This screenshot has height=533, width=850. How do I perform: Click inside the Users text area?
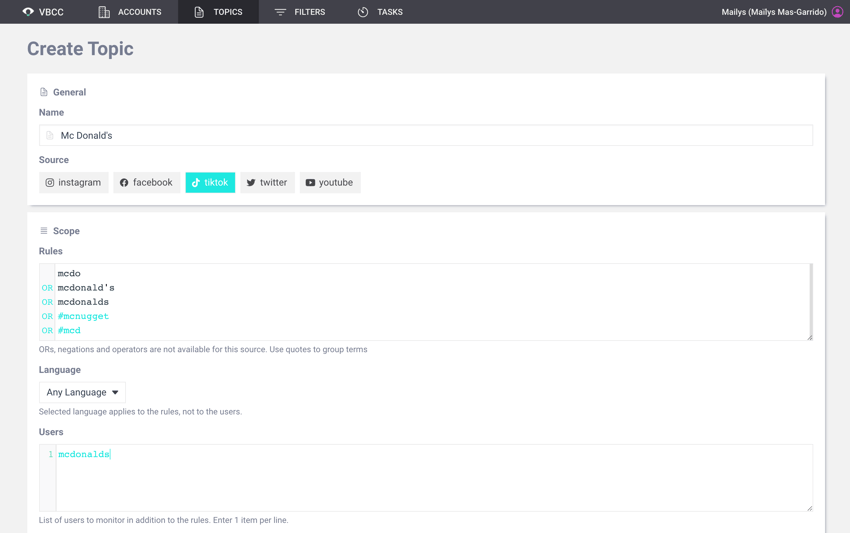tap(426, 478)
